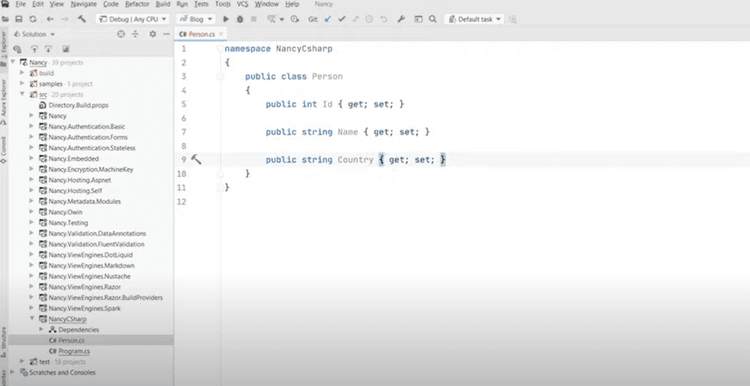750x386 pixels.
Task: Click the Open folder icon in toolbar
Action: click(5, 20)
